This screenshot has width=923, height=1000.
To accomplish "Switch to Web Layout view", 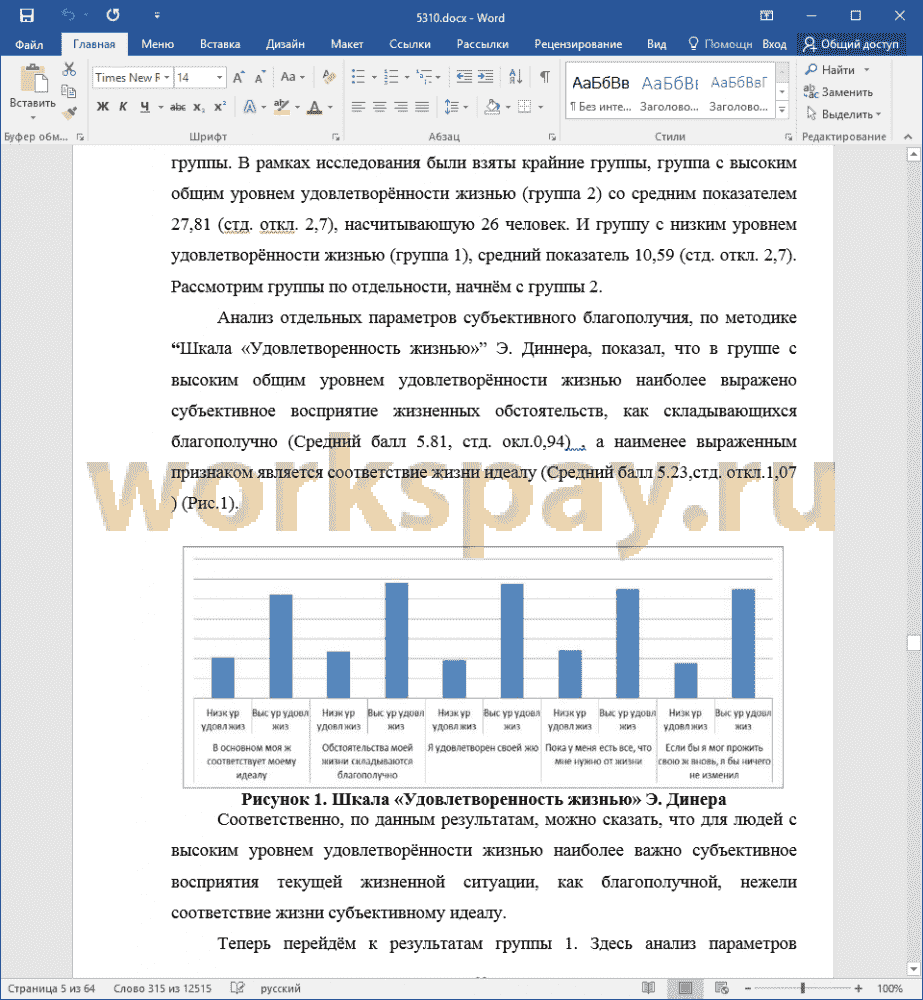I will (721, 988).
